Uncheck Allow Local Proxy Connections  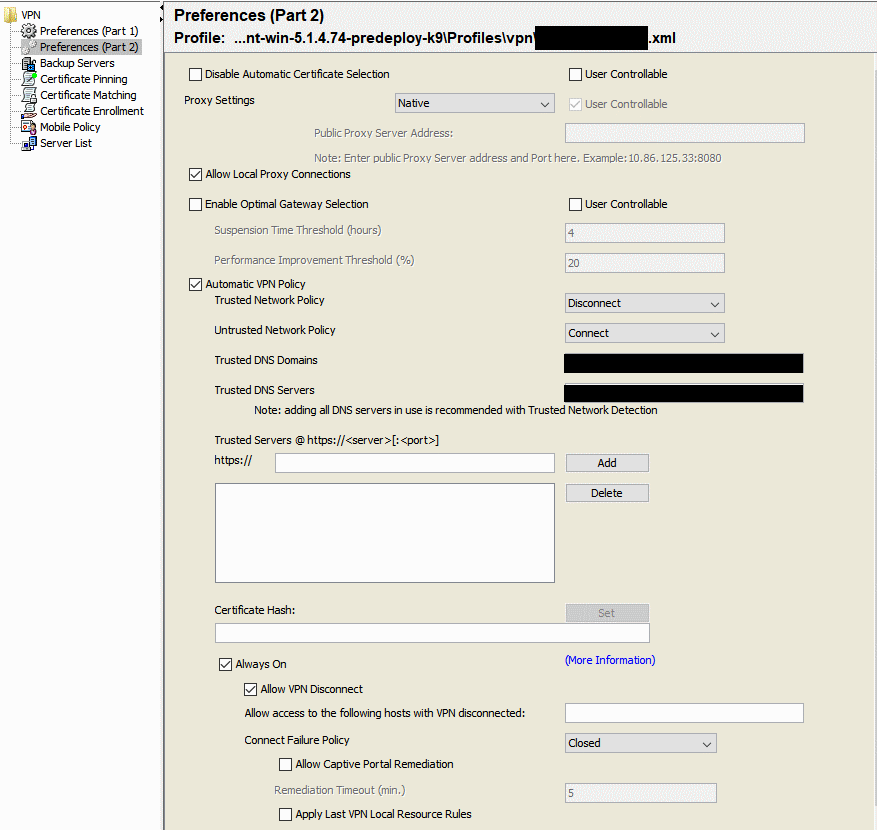(x=195, y=175)
